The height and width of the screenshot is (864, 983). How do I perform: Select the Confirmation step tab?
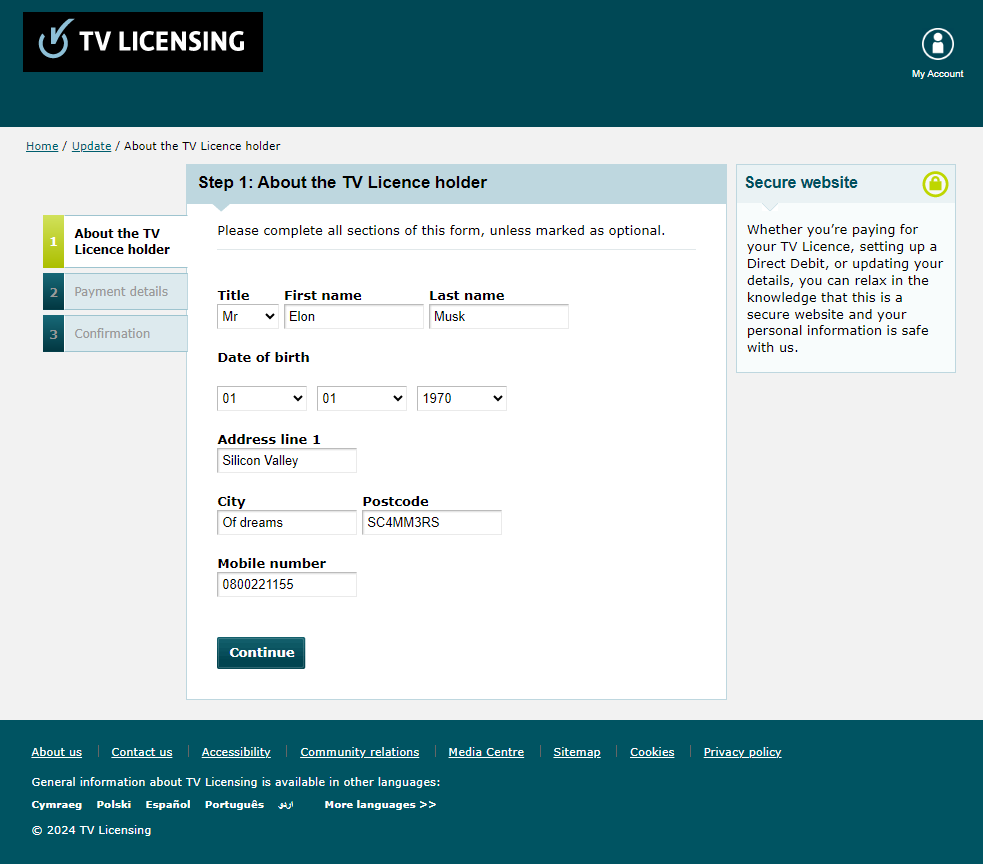click(x=112, y=334)
